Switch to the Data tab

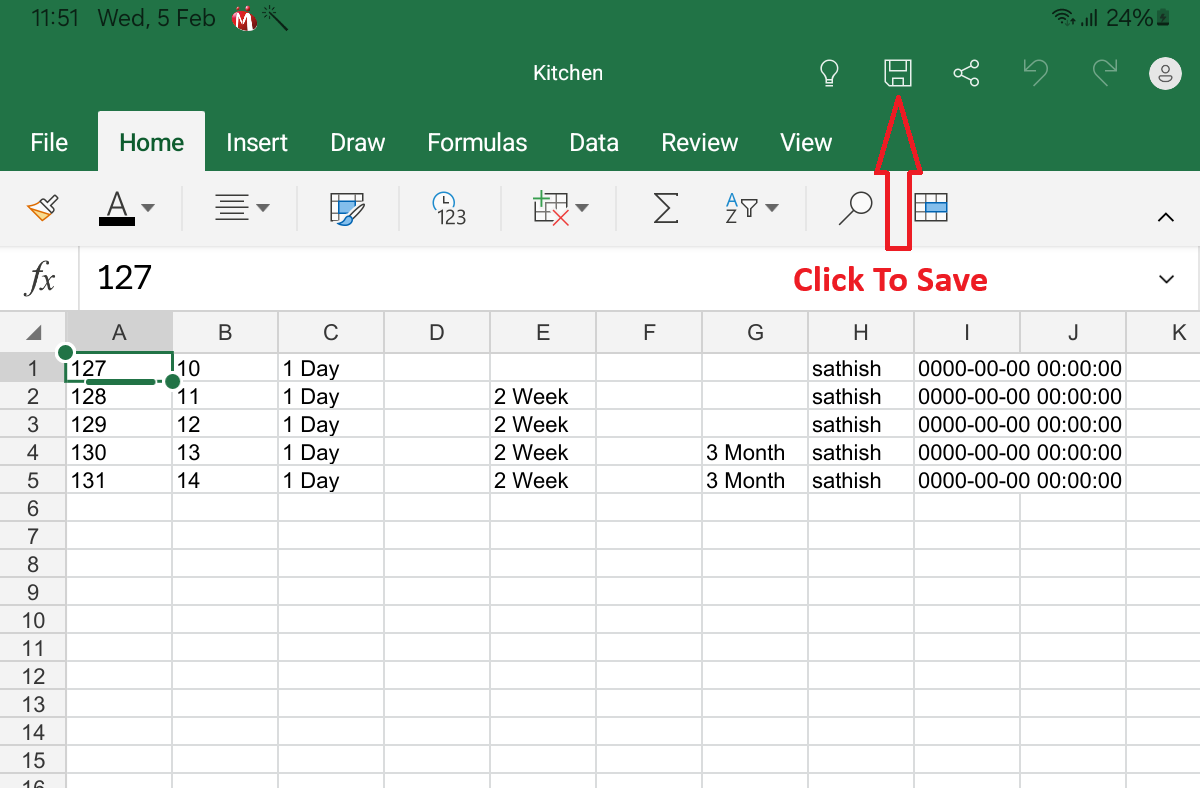594,143
